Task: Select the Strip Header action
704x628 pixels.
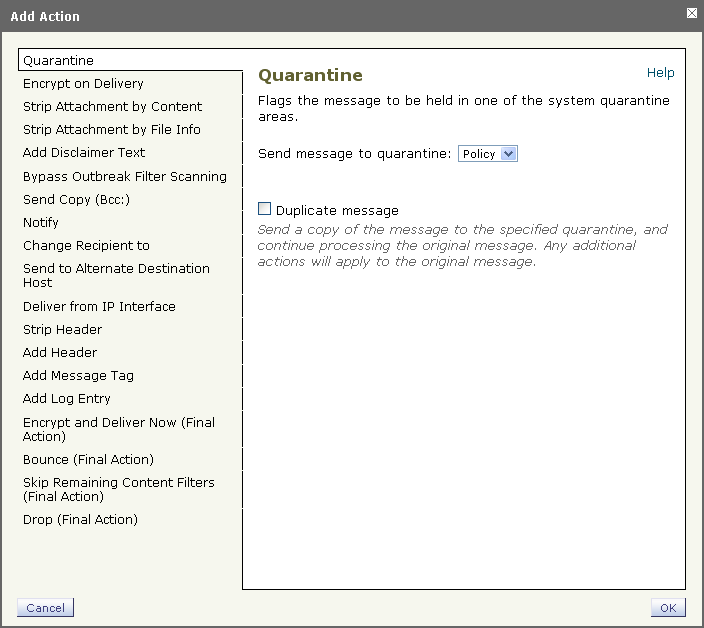Action: tap(62, 329)
